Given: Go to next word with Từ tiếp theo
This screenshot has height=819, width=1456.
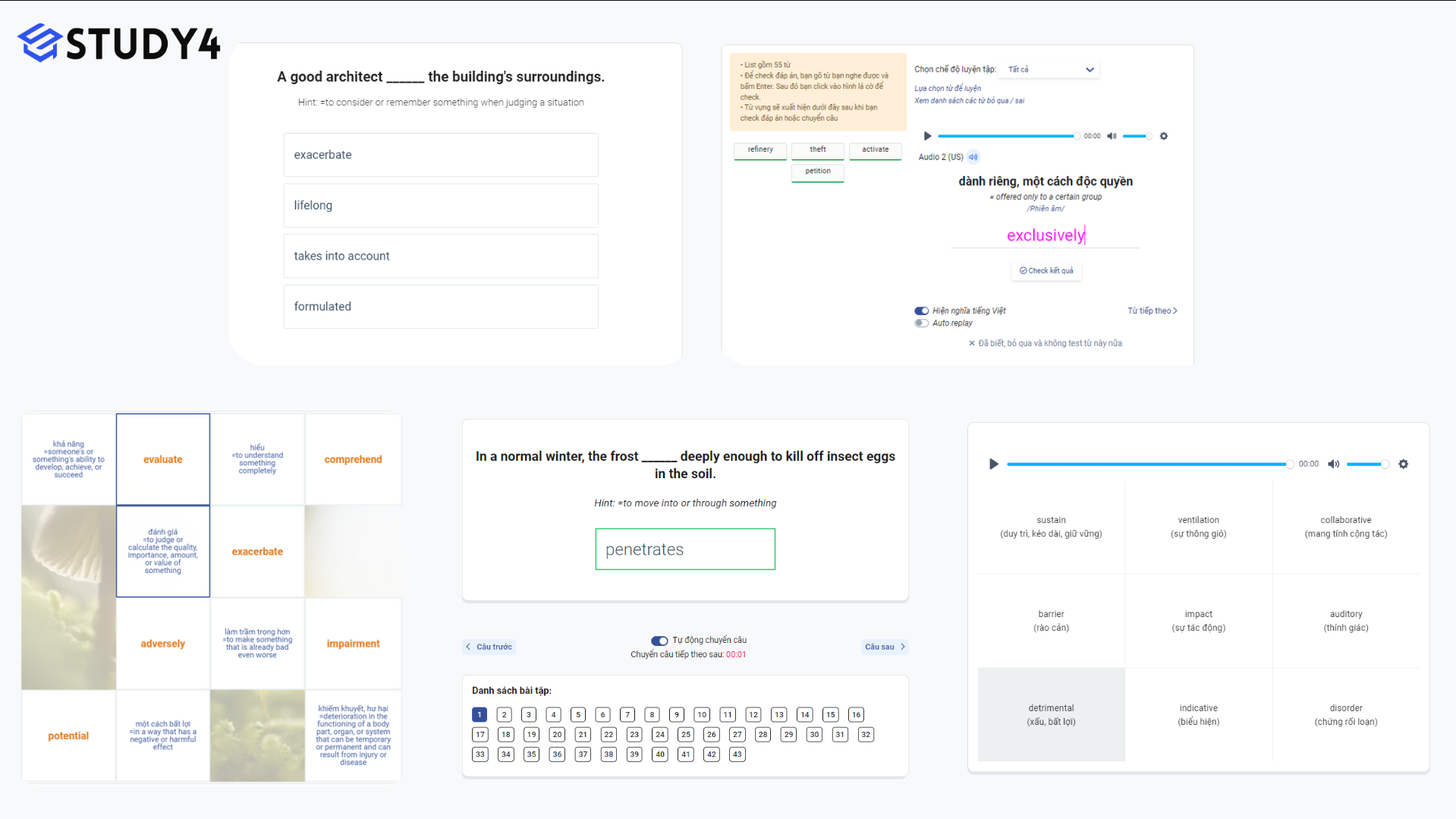Looking at the screenshot, I should click(1152, 310).
